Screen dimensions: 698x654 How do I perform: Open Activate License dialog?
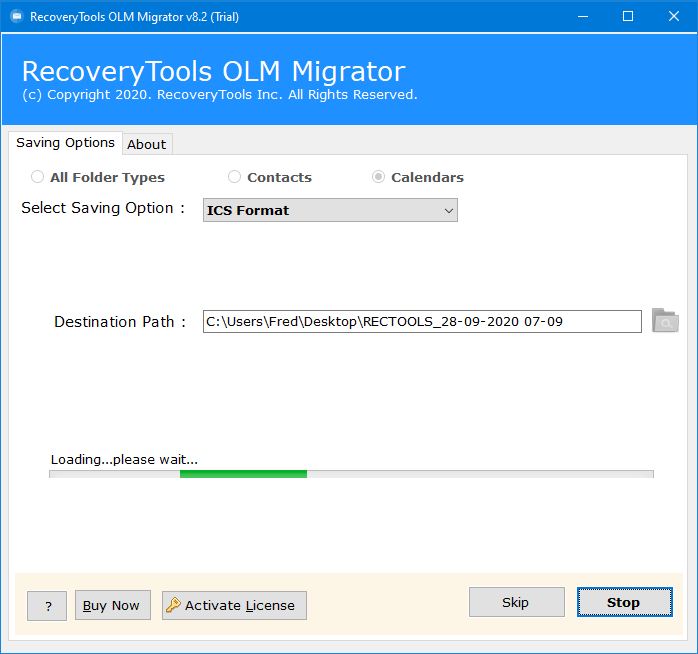click(x=234, y=605)
